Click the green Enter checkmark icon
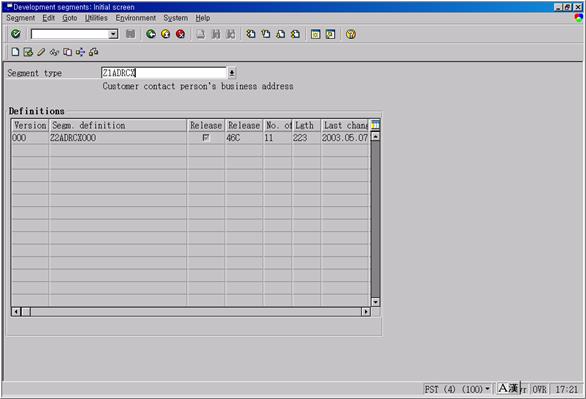The width and height of the screenshot is (586, 399). pyautogui.click(x=16, y=34)
